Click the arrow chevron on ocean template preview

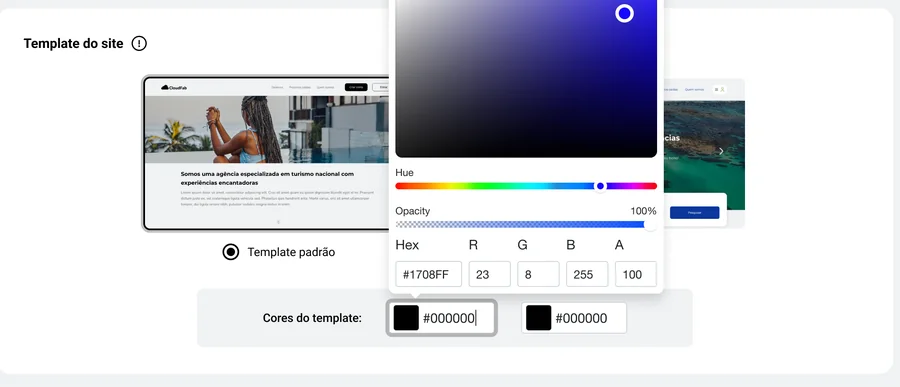(x=721, y=151)
